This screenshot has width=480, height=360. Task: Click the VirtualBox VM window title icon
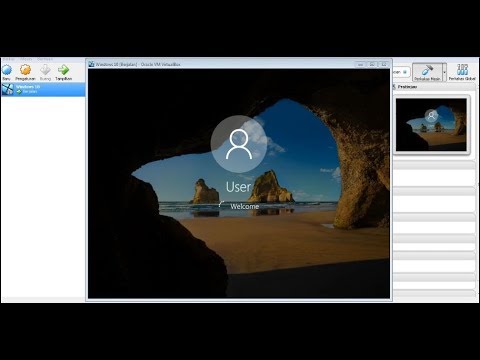coord(91,64)
